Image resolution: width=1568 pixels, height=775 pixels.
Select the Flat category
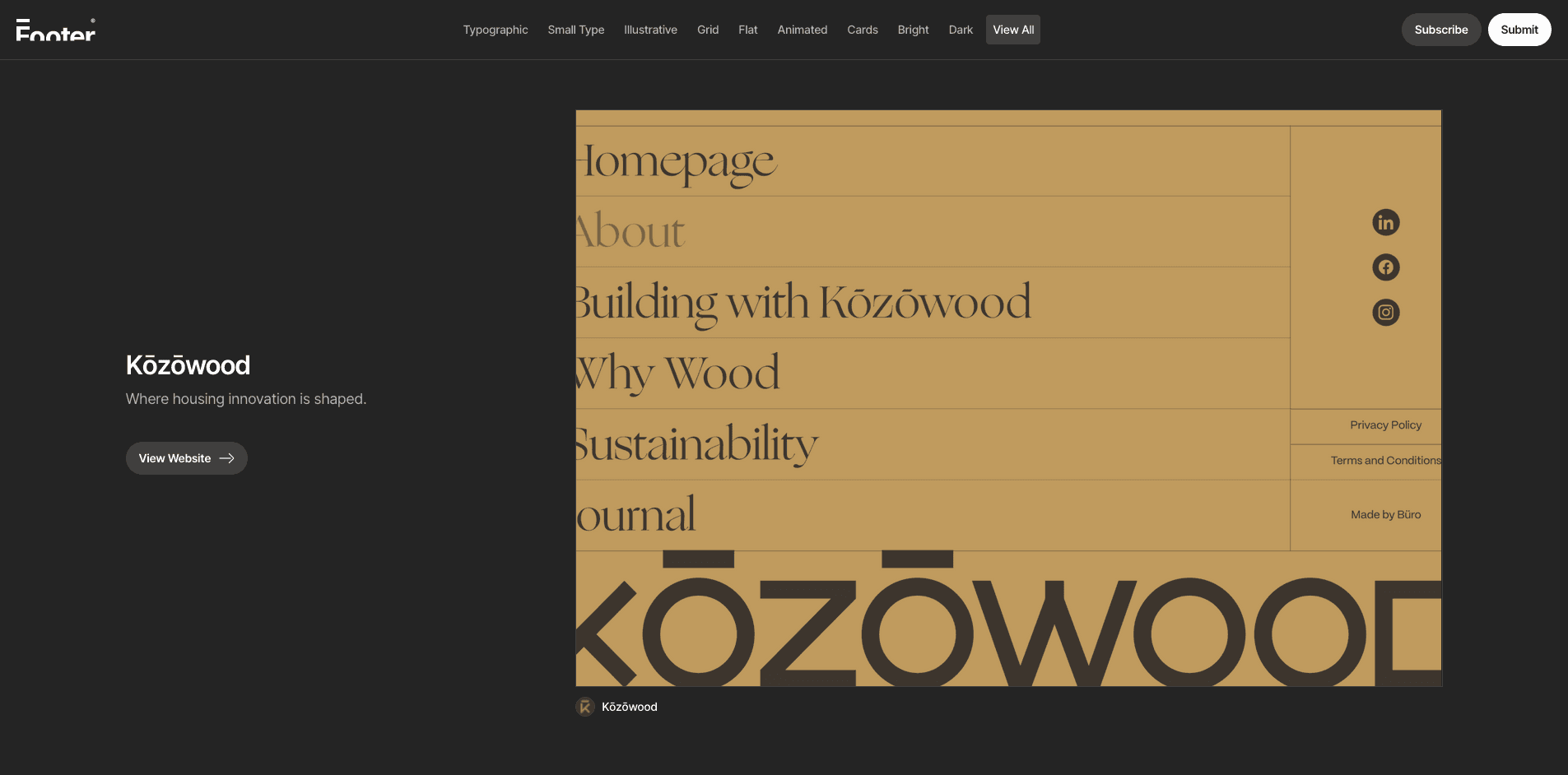point(747,30)
